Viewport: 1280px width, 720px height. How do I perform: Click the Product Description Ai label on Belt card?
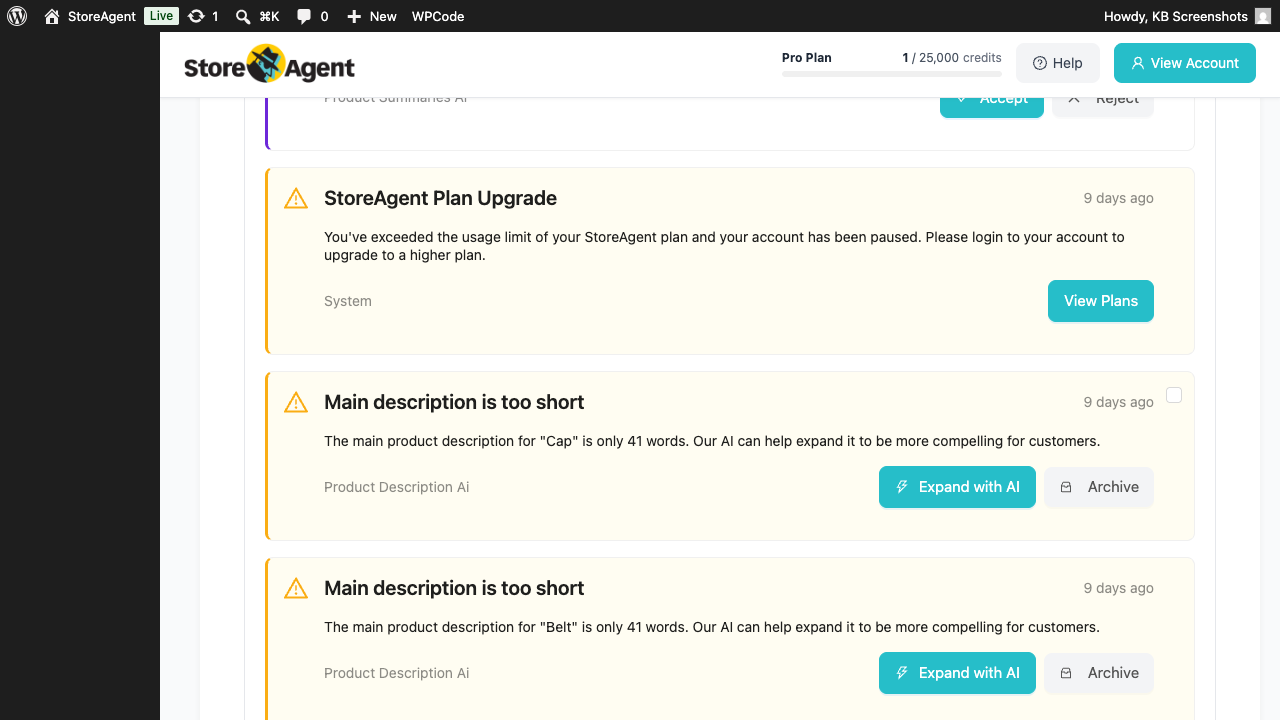click(397, 673)
